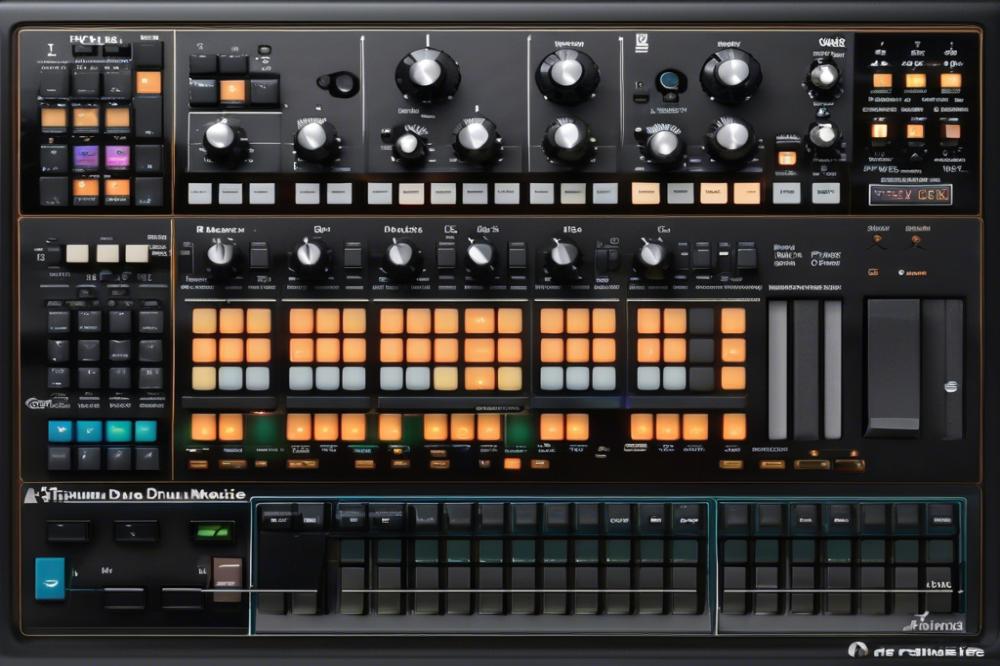Click the large knob under the "Beeby" label
1000x666 pixels.
point(731,75)
